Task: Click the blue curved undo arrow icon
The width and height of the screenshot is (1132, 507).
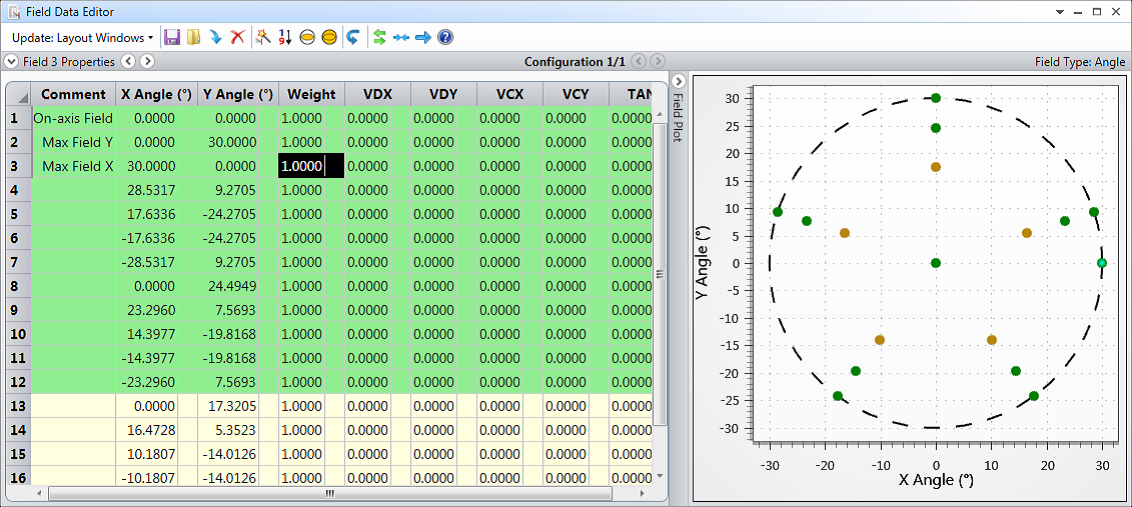Action: [352, 38]
